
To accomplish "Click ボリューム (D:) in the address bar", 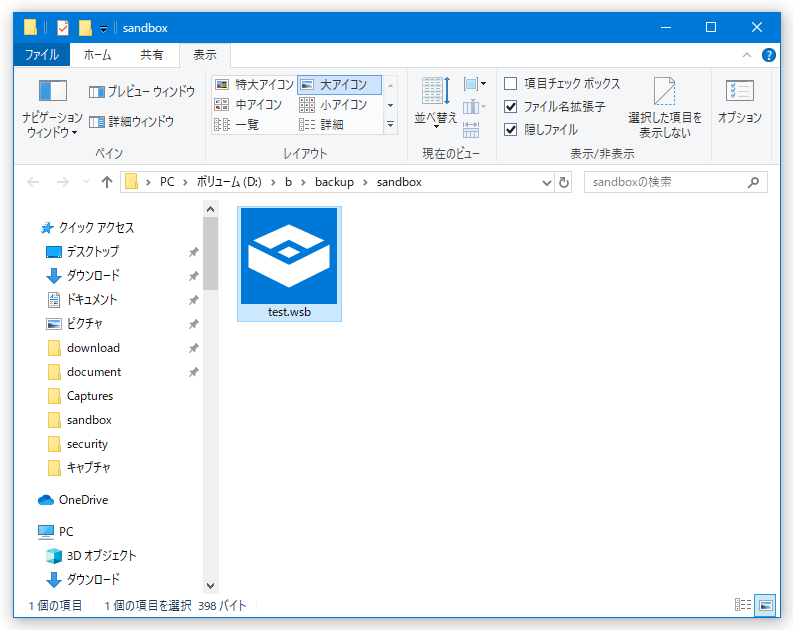I will pos(229,182).
